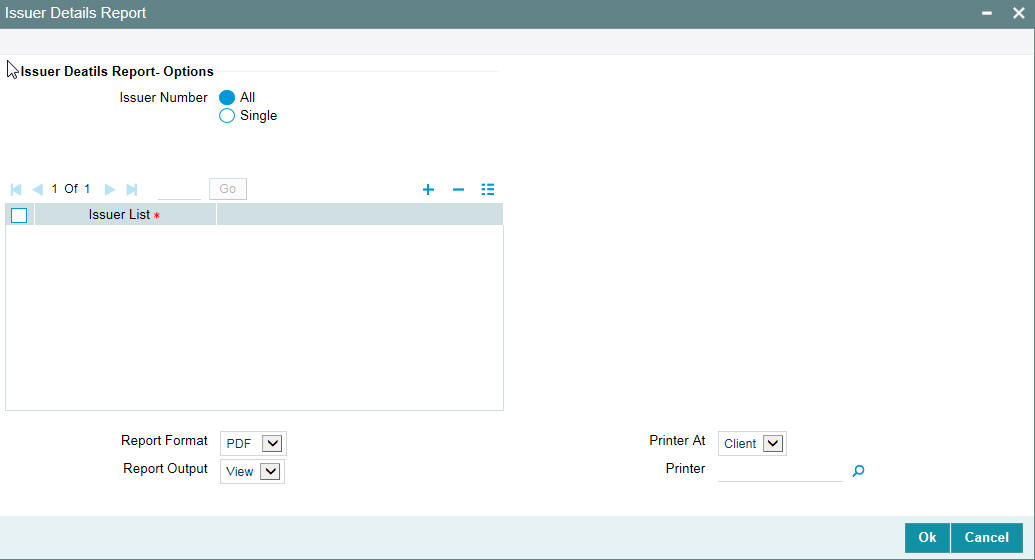
Task: Delete selected row with the minus icon
Action: [x=458, y=190]
